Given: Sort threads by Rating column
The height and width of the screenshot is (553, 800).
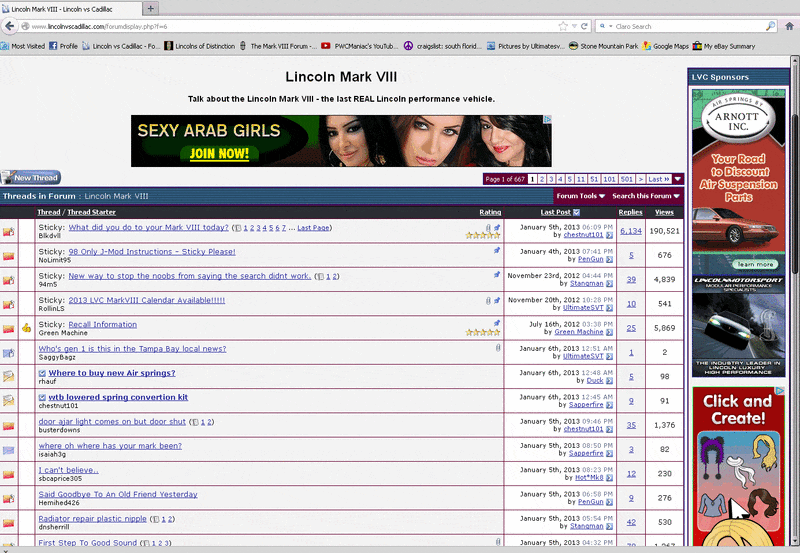Looking at the screenshot, I should click(x=490, y=212).
